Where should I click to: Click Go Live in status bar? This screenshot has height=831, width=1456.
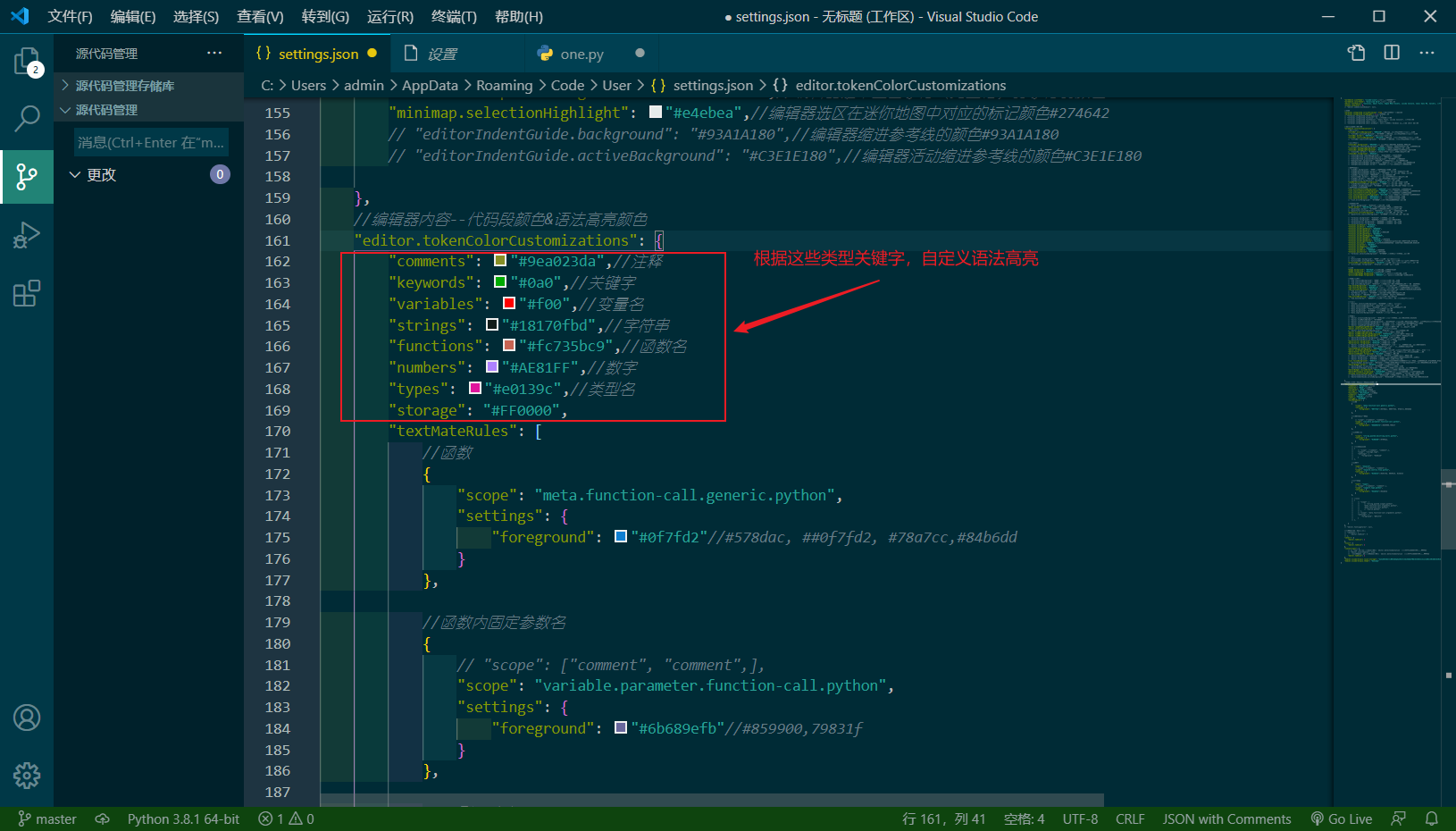1341,818
